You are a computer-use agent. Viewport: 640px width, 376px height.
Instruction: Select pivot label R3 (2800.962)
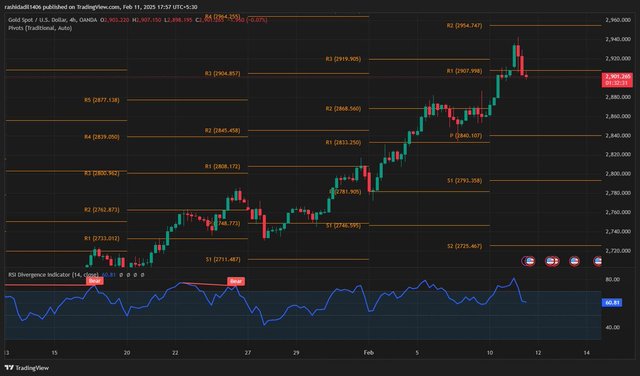click(102, 174)
